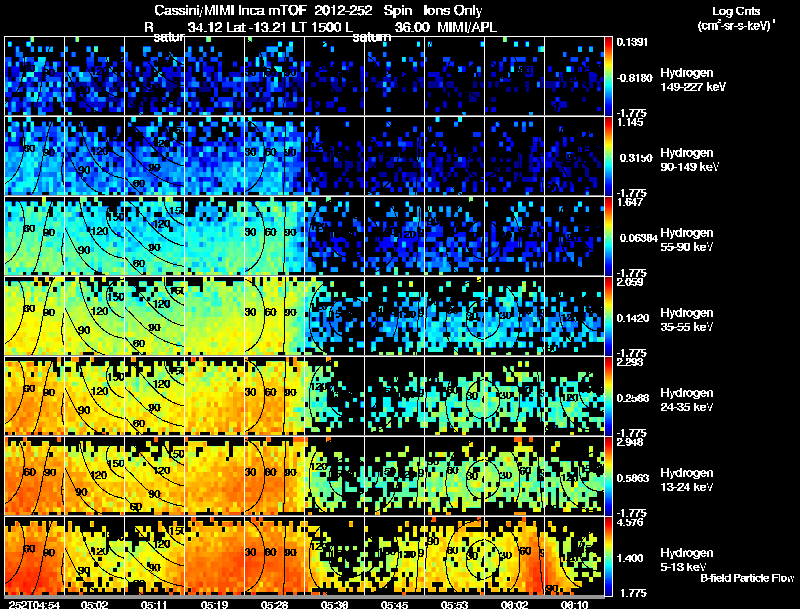Click the L-shell value '36.00'
The image size is (800, 609).
pyautogui.click(x=412, y=27)
